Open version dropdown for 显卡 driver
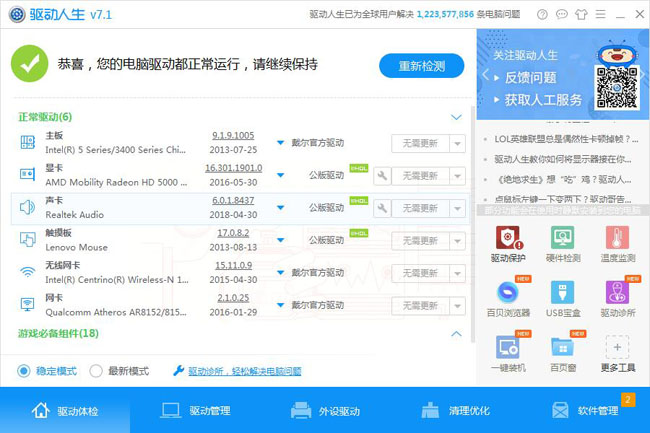650x433 pixels. coord(280,176)
